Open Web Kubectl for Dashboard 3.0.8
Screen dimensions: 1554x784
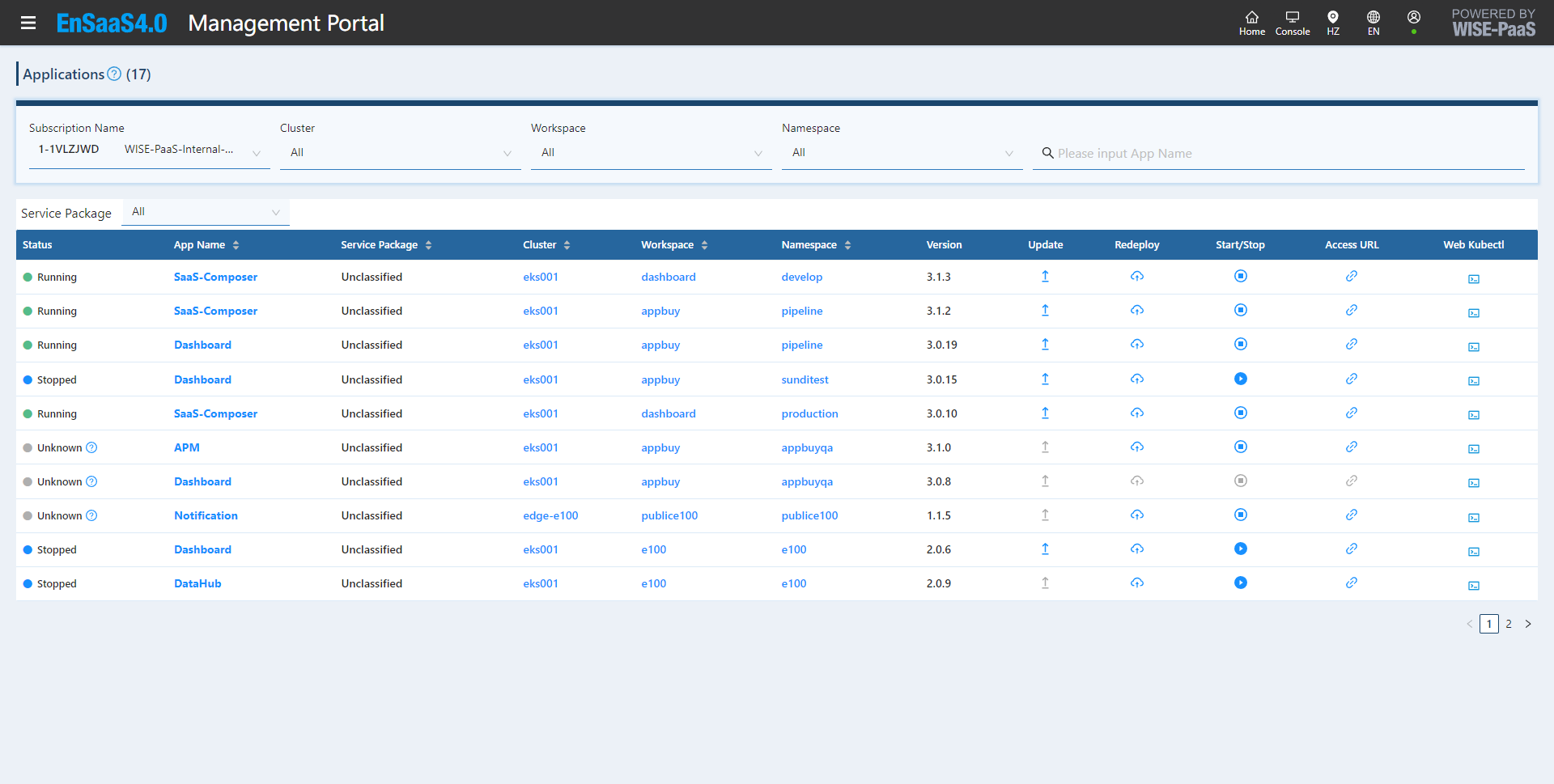1473,483
